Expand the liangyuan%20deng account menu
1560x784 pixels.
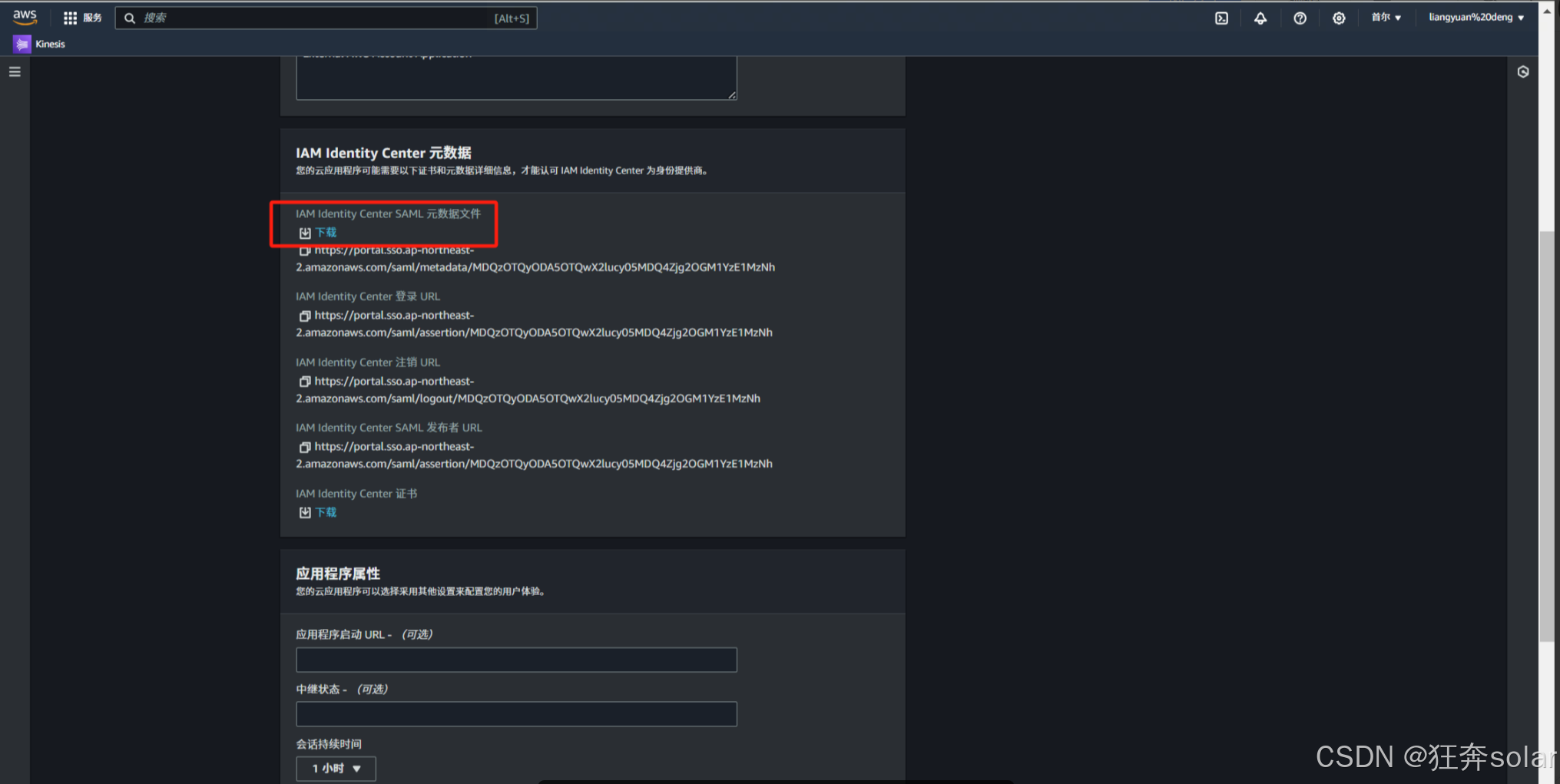click(x=1476, y=18)
